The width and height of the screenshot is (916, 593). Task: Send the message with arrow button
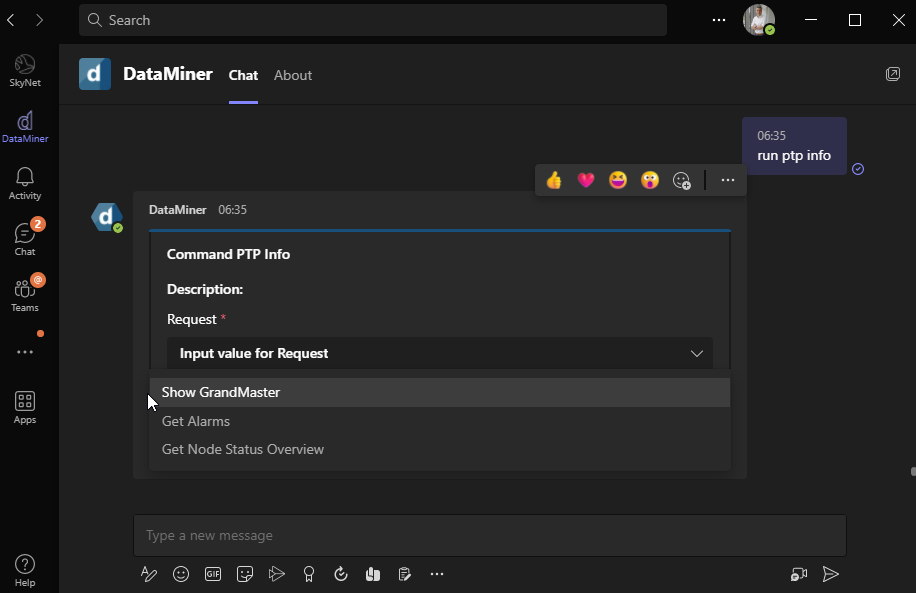tap(831, 574)
